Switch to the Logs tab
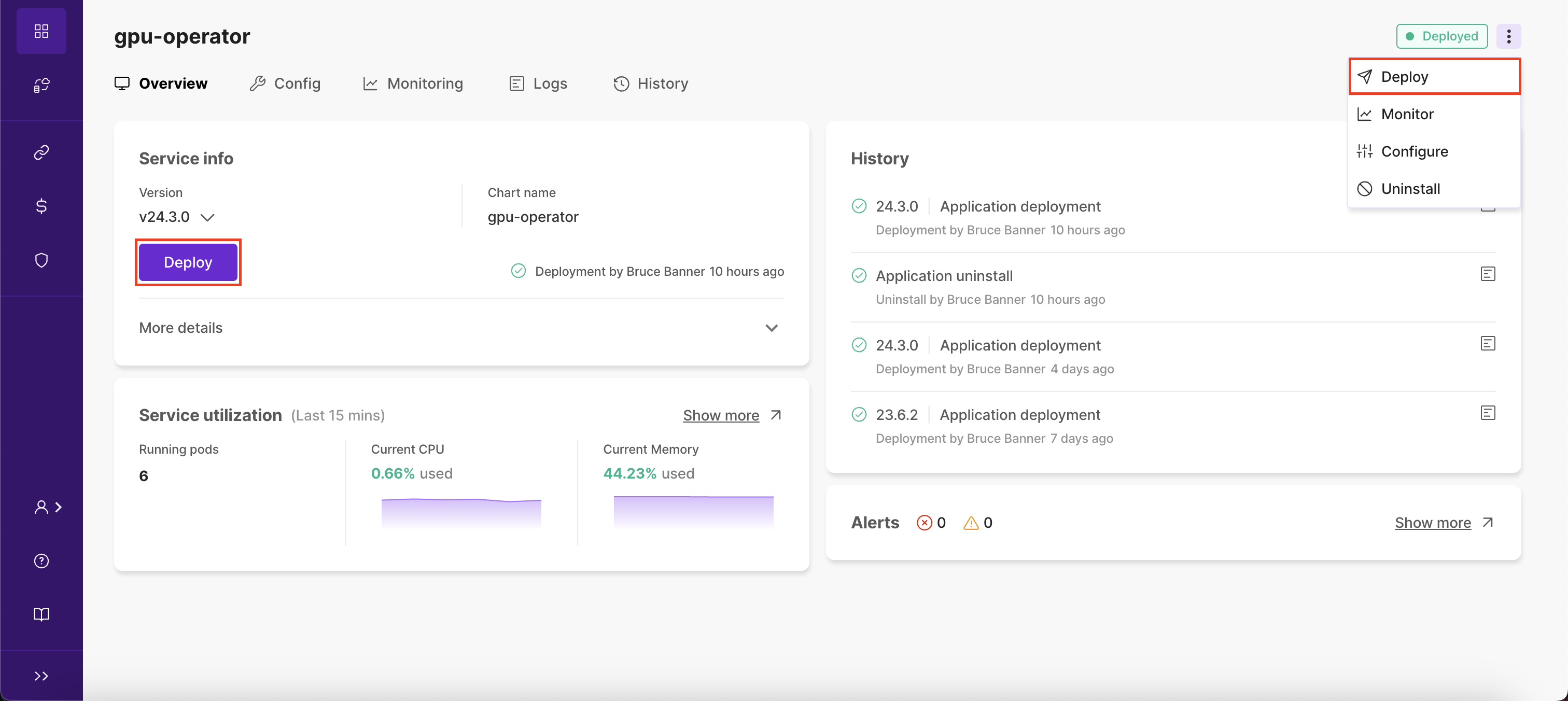1568x701 pixels. coord(538,83)
